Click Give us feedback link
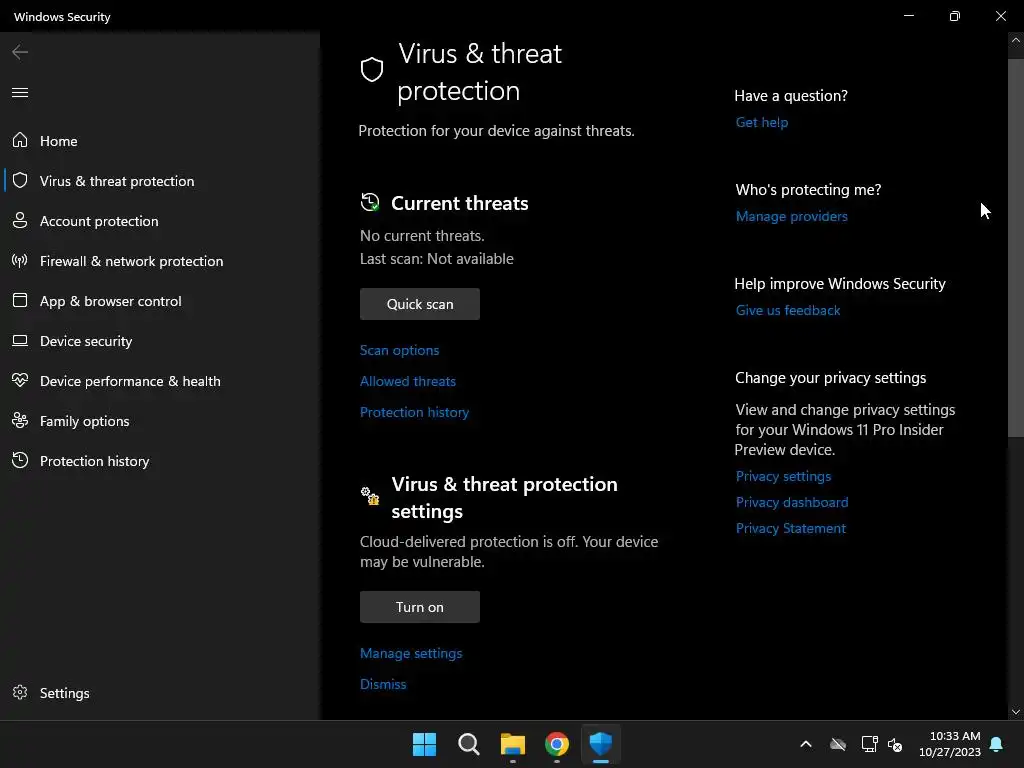 click(x=788, y=310)
